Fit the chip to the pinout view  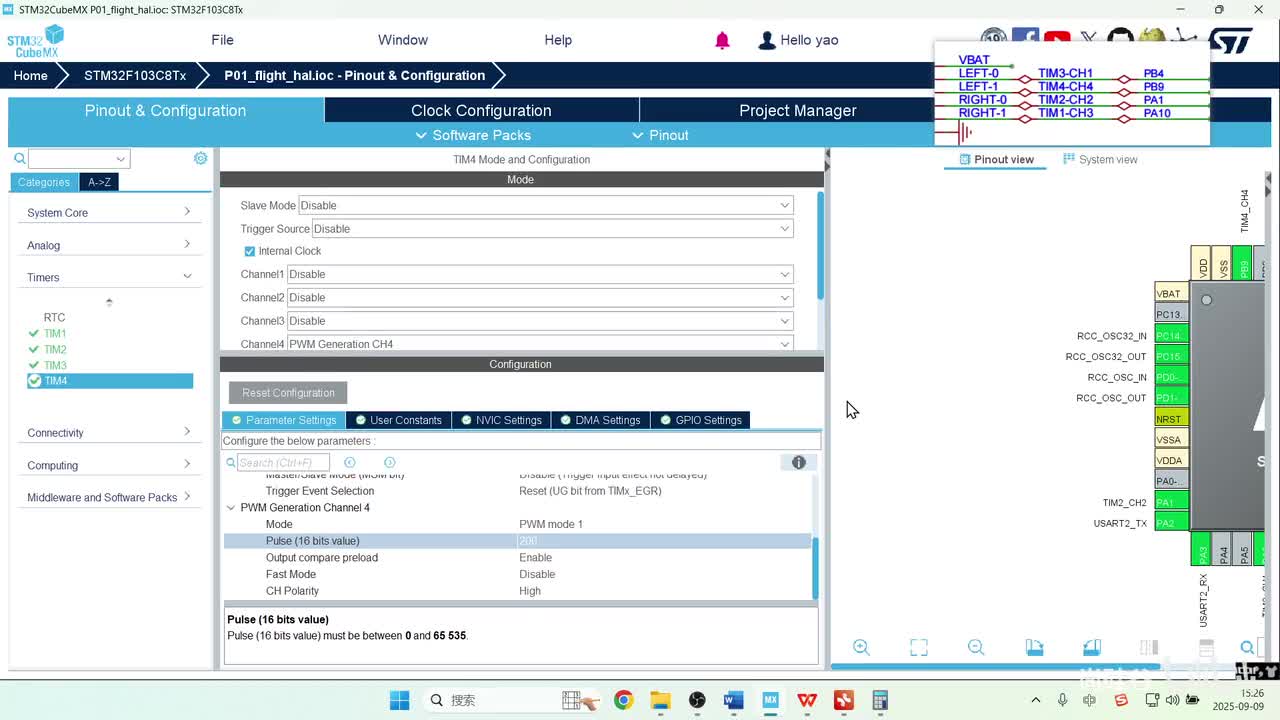pyautogui.click(x=919, y=647)
